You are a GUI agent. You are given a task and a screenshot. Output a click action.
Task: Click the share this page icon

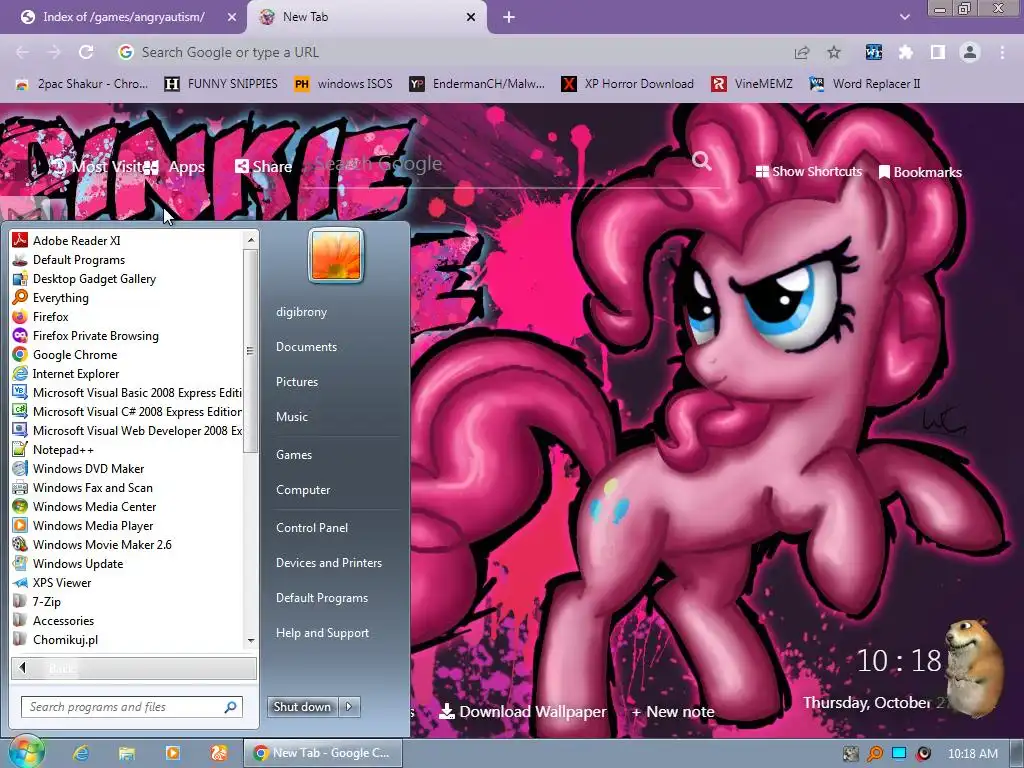click(802, 52)
